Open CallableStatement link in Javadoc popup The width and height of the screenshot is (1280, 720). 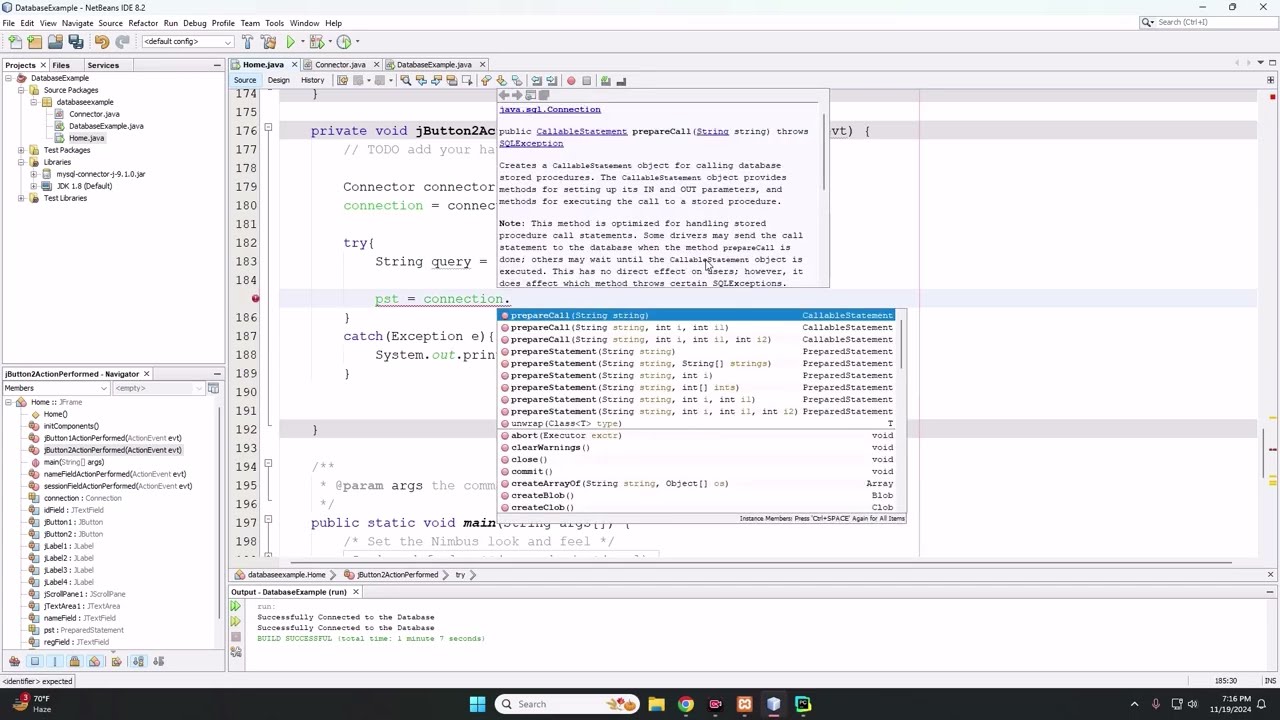[581, 131]
